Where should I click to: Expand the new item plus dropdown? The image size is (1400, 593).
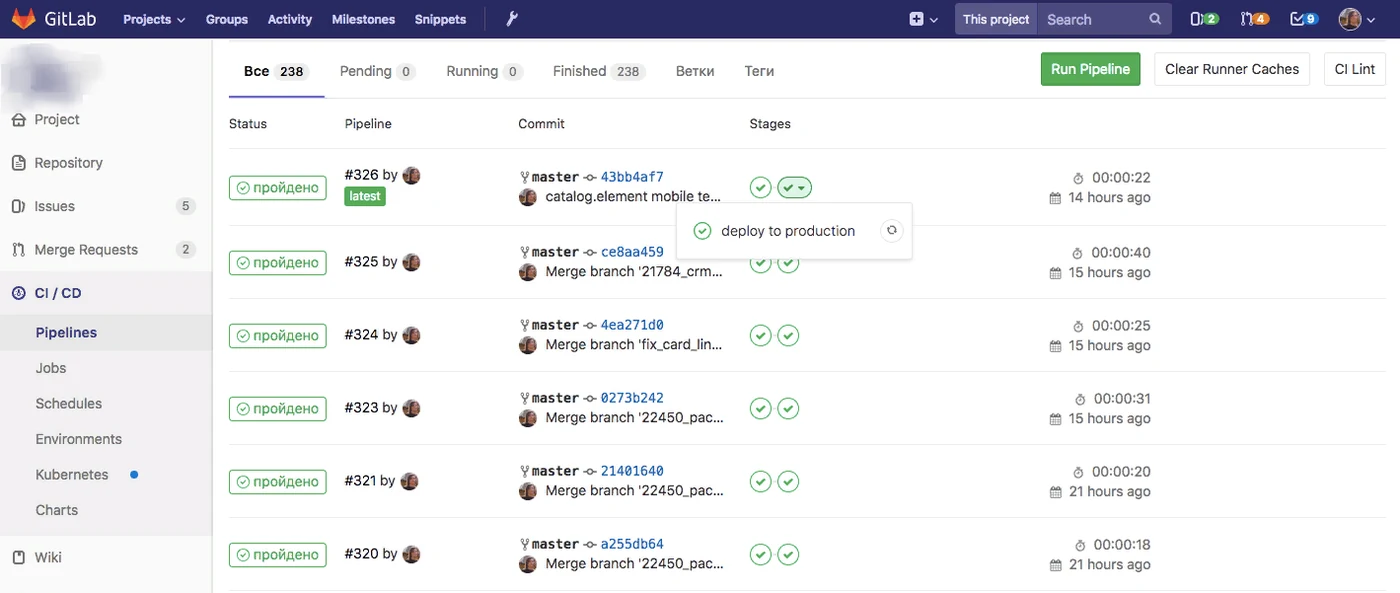(924, 19)
